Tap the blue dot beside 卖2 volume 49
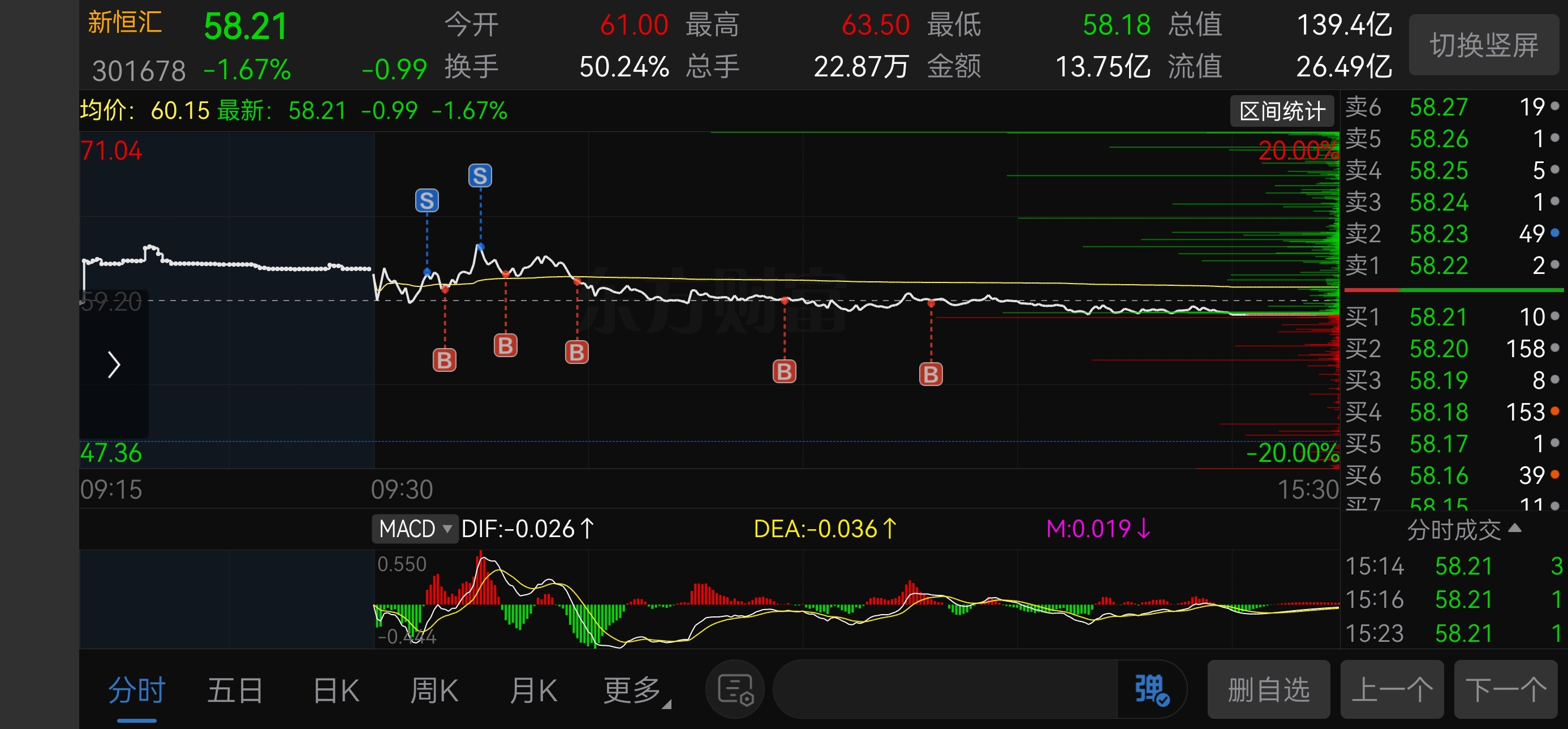 click(x=1554, y=233)
